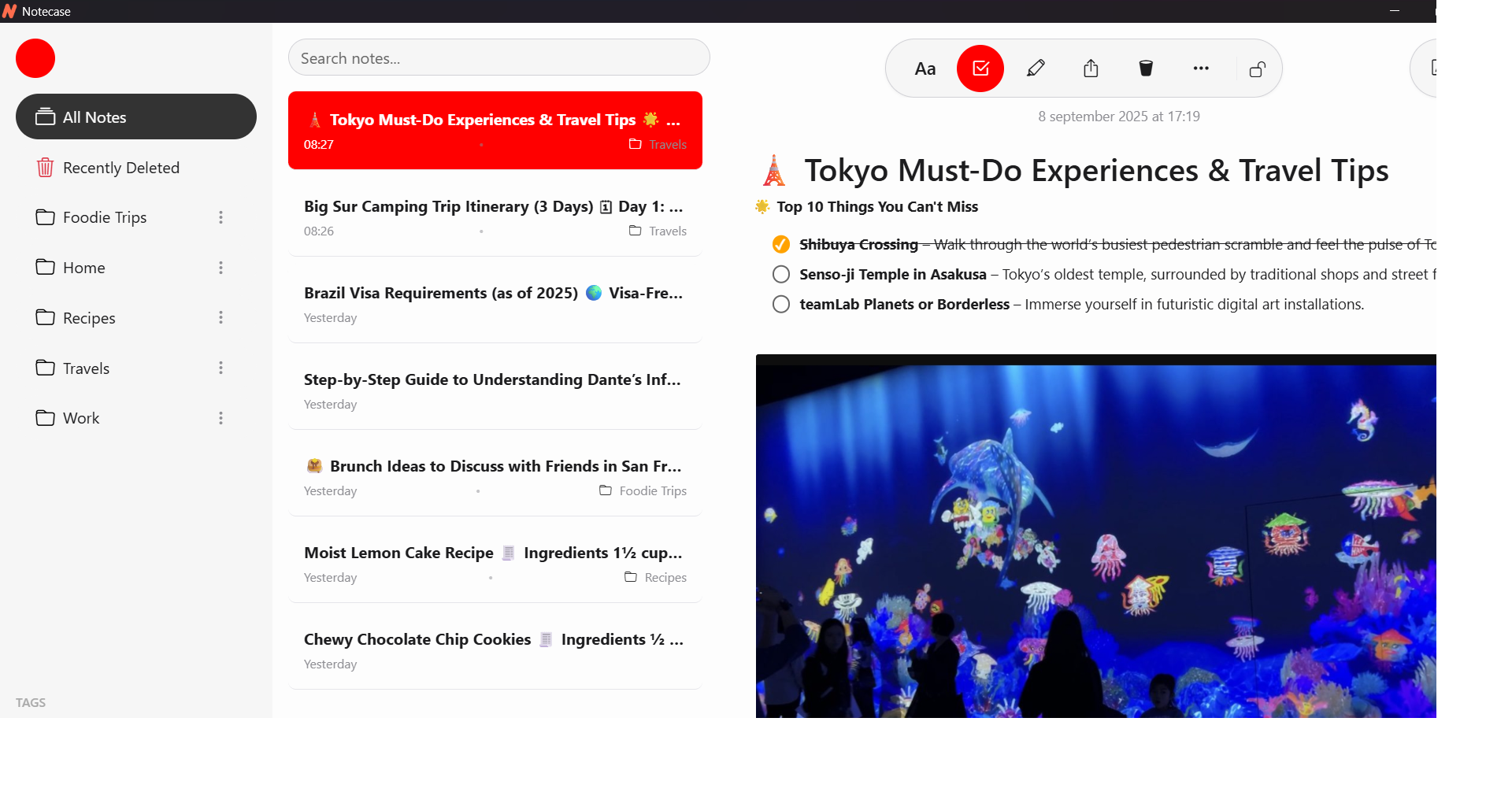Open the Brazil Visa Requirements note

click(495, 304)
